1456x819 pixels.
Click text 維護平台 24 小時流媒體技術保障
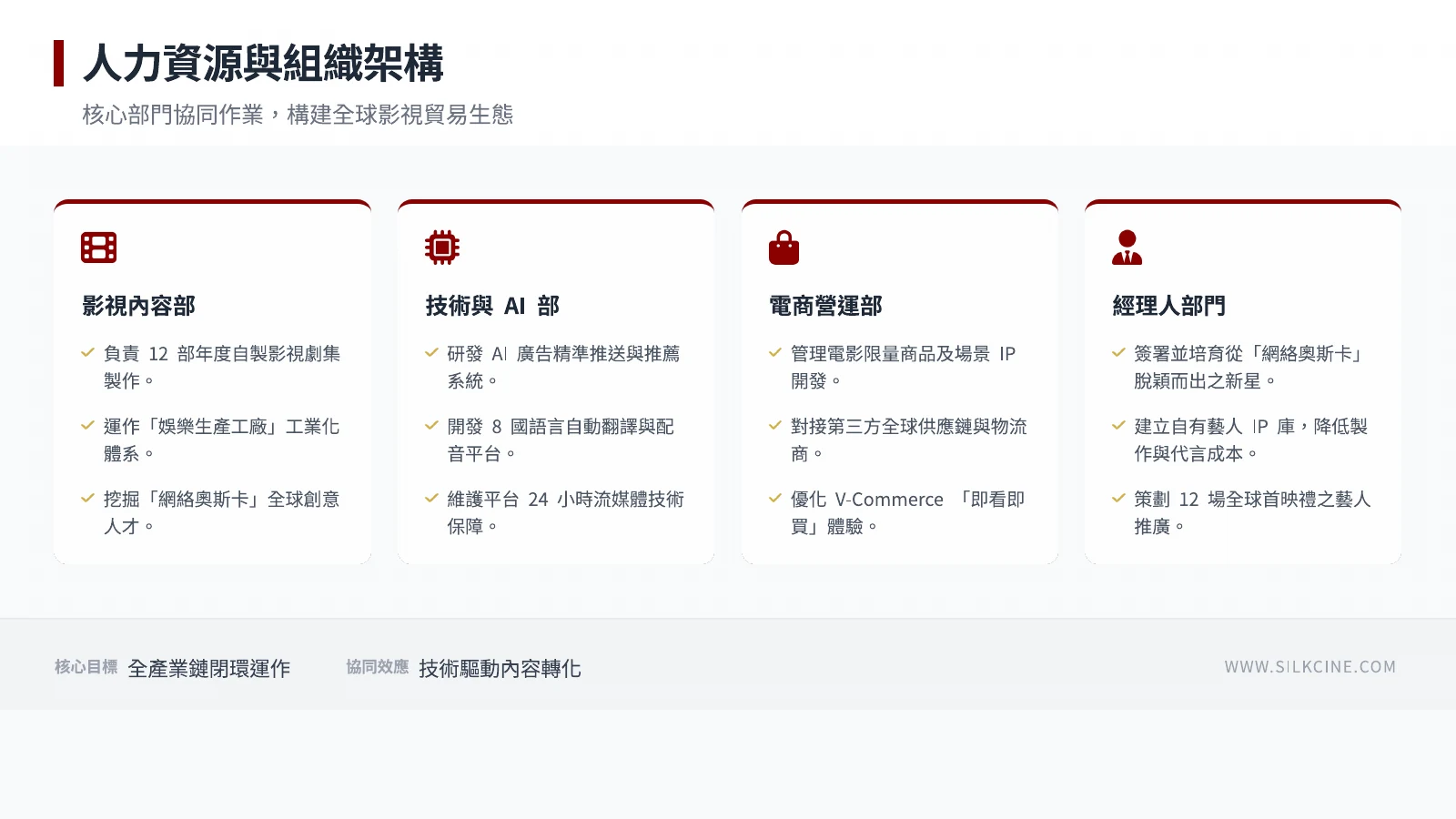(565, 512)
